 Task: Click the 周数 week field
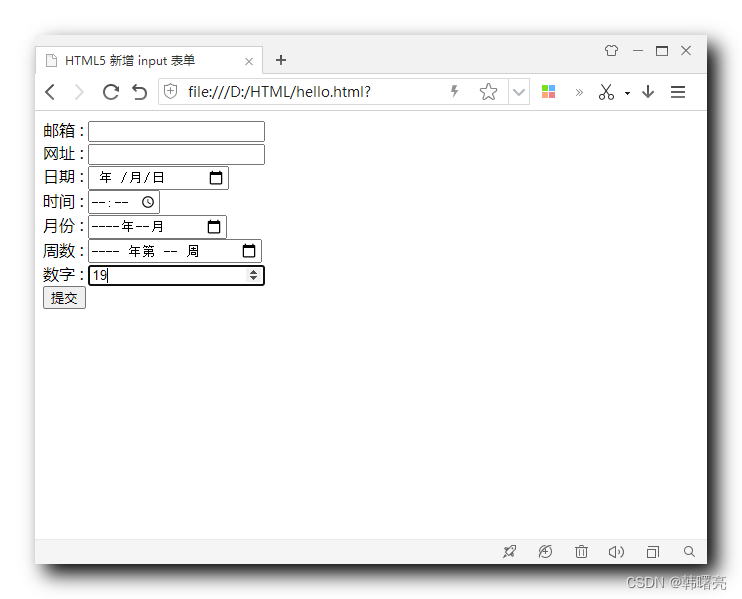point(175,251)
